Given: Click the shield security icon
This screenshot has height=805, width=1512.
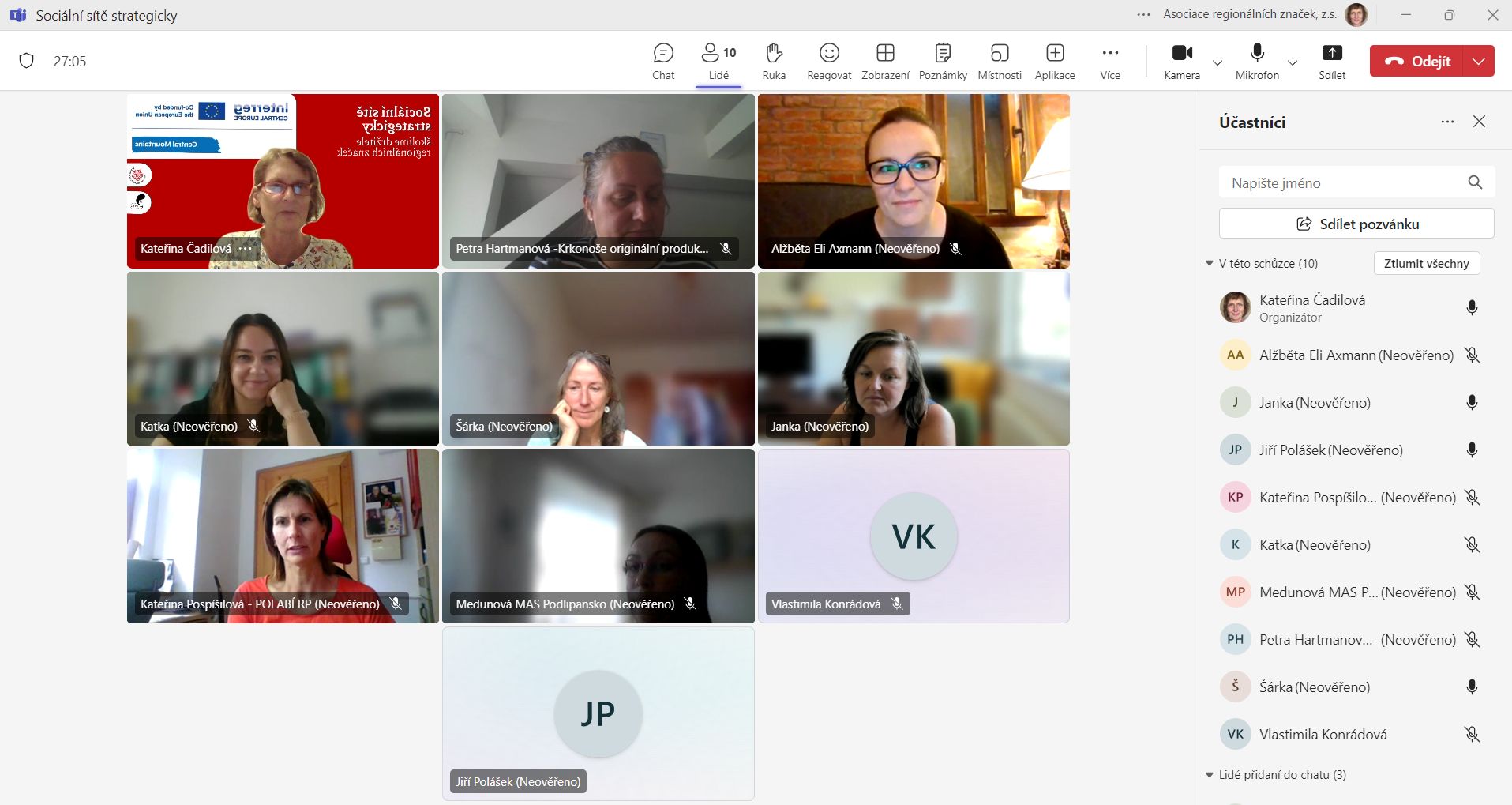Looking at the screenshot, I should pos(27,61).
